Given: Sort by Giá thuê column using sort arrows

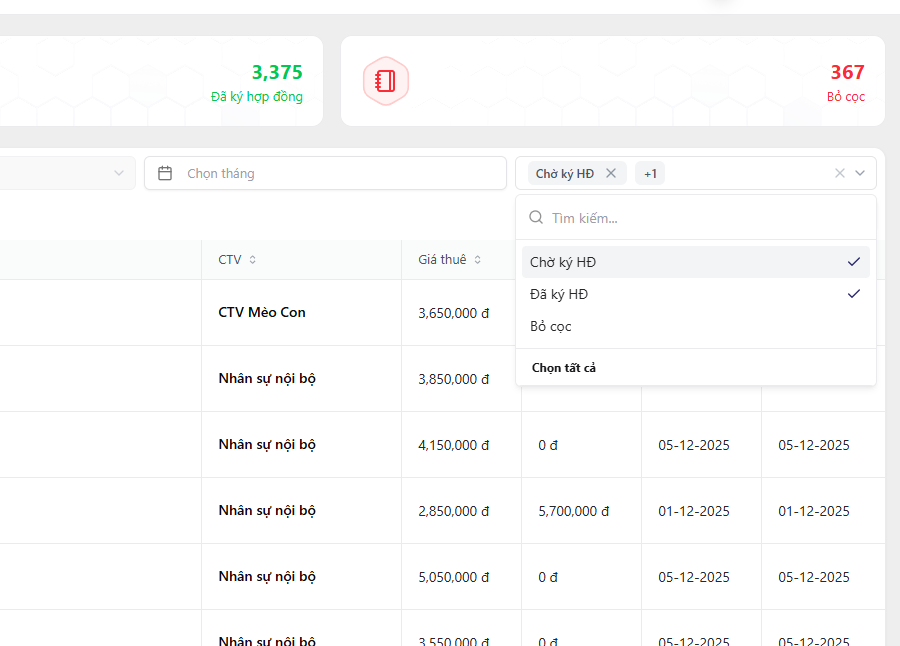Looking at the screenshot, I should pos(478,260).
